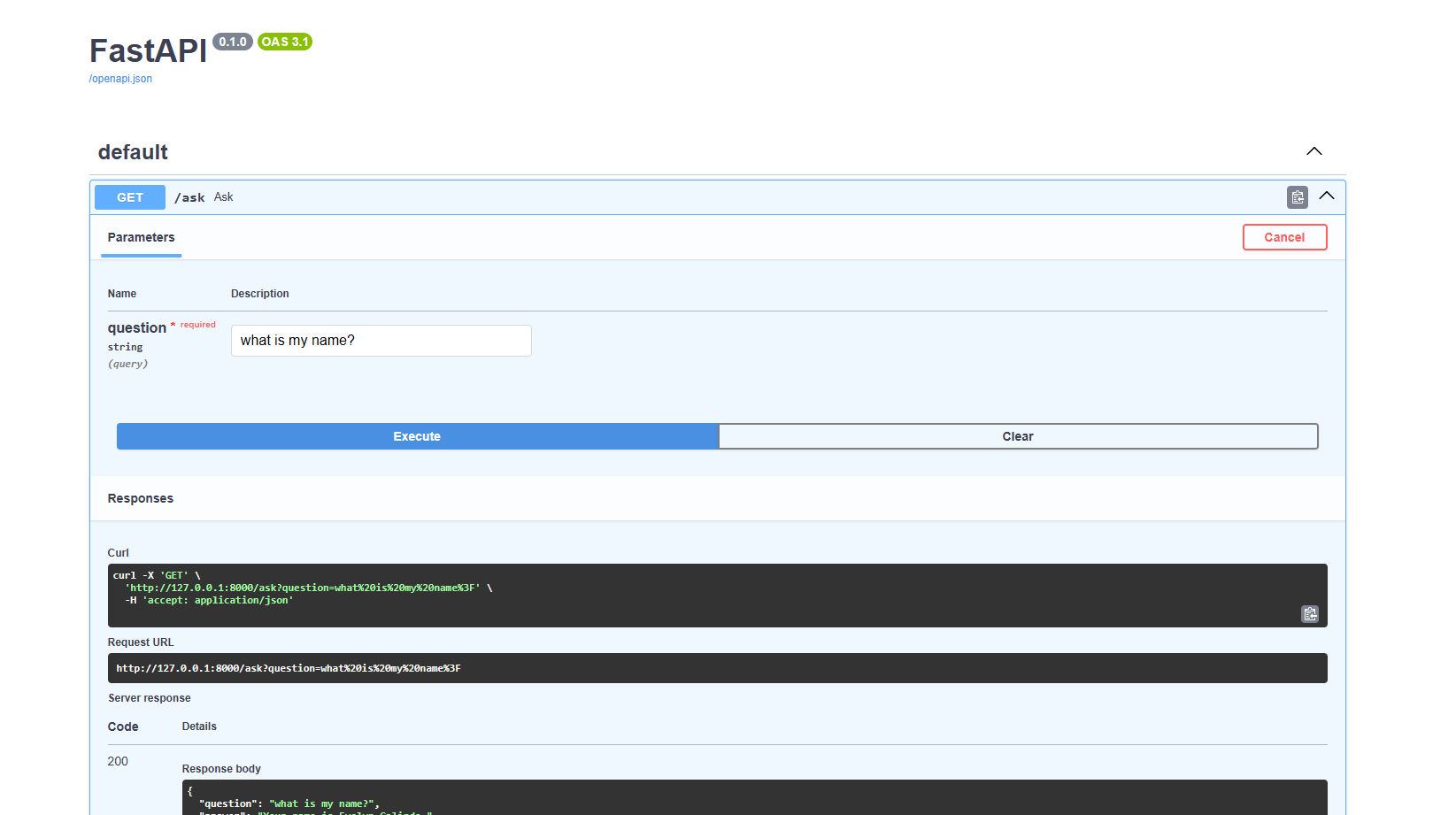The width and height of the screenshot is (1456, 815).
Task: Click the Execute button
Action: click(x=417, y=436)
